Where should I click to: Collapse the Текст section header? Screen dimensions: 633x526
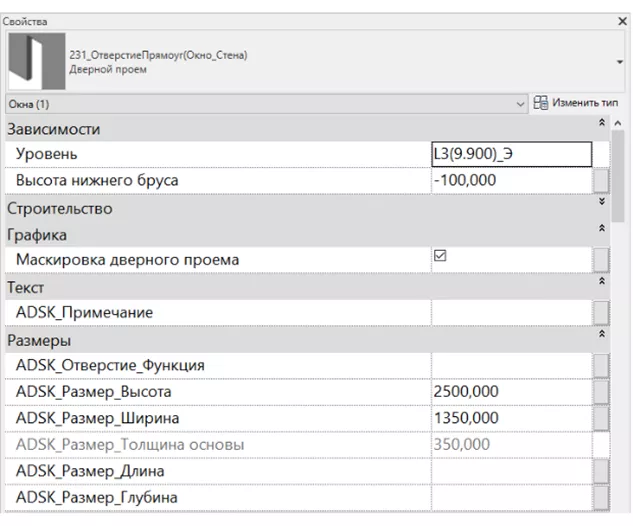coord(601,287)
